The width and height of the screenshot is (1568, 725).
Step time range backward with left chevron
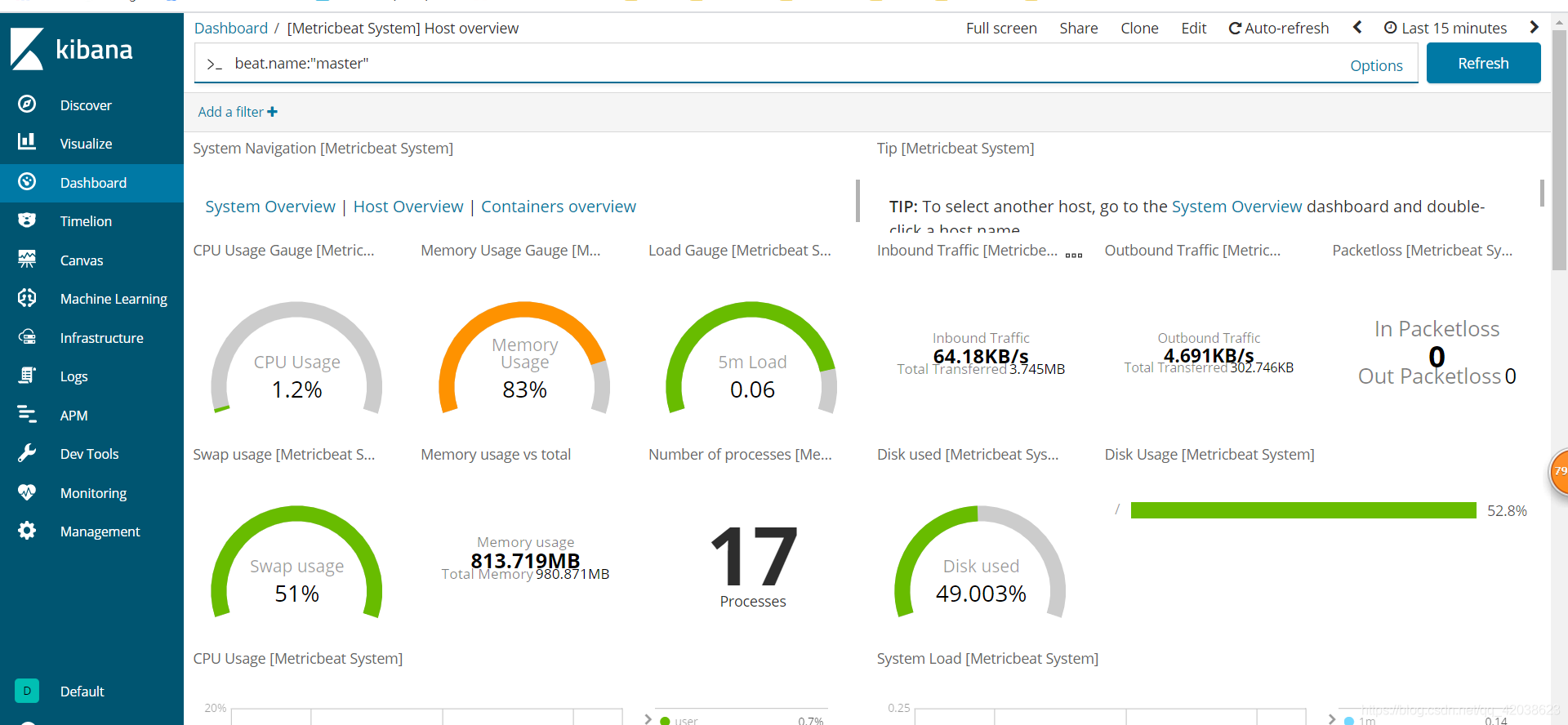[1357, 27]
